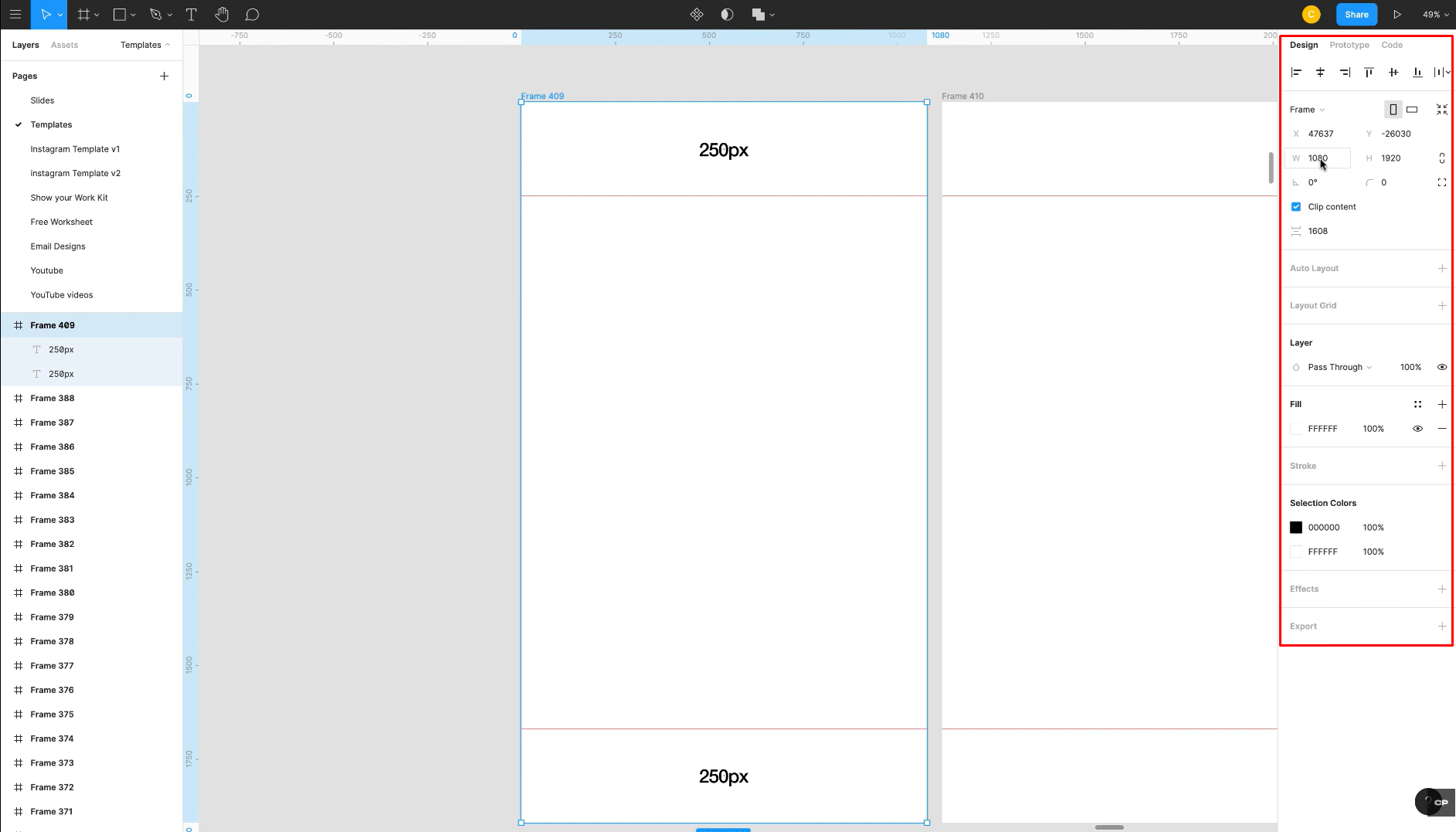This screenshot has width=1456, height=832.
Task: Open the Move tool dropdown
Action: tap(59, 14)
